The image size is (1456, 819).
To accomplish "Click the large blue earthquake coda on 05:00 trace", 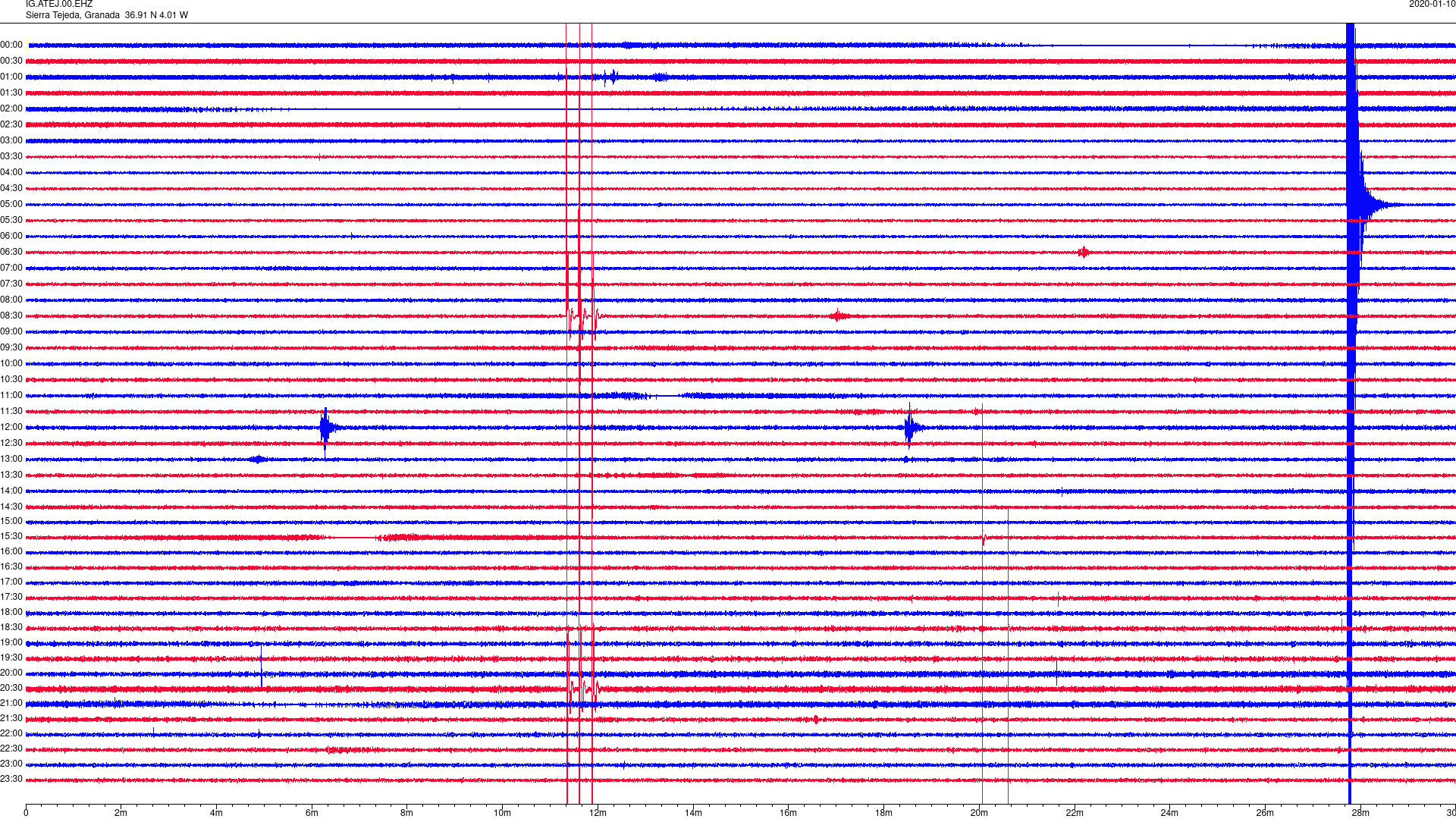I will 1374,205.
